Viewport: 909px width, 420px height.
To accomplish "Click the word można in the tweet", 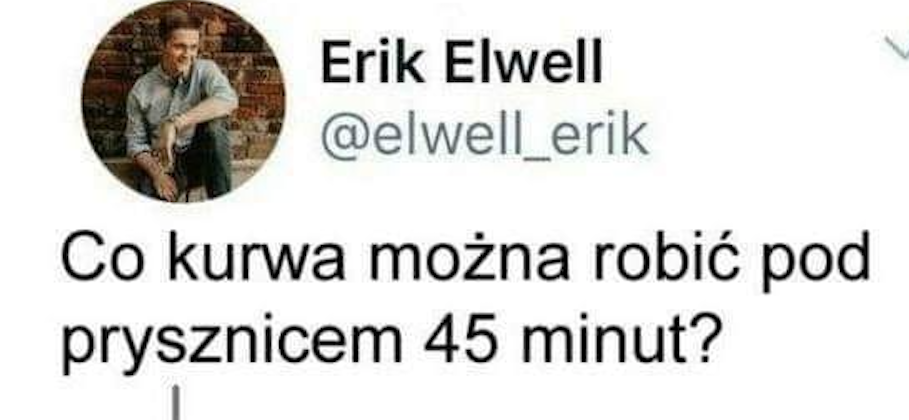I will pos(470,258).
